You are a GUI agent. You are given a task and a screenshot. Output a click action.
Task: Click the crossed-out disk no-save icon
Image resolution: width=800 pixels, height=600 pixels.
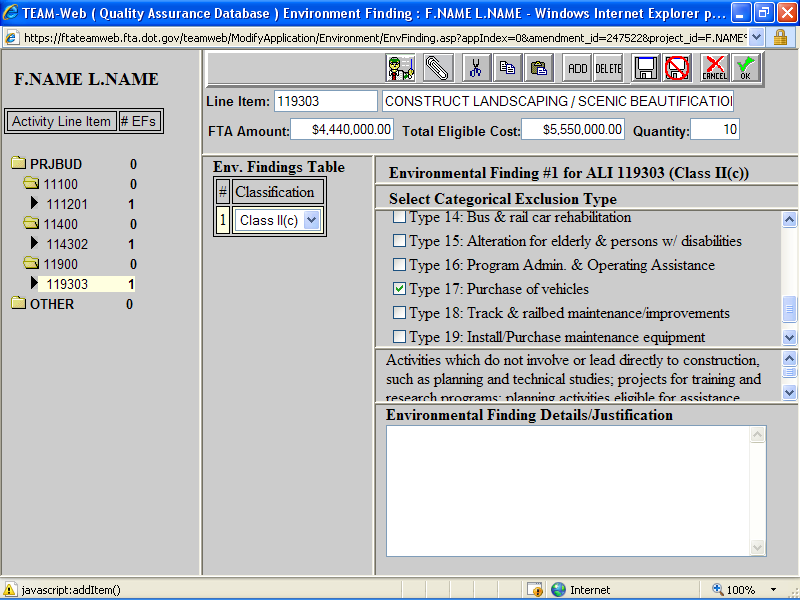tap(678, 68)
